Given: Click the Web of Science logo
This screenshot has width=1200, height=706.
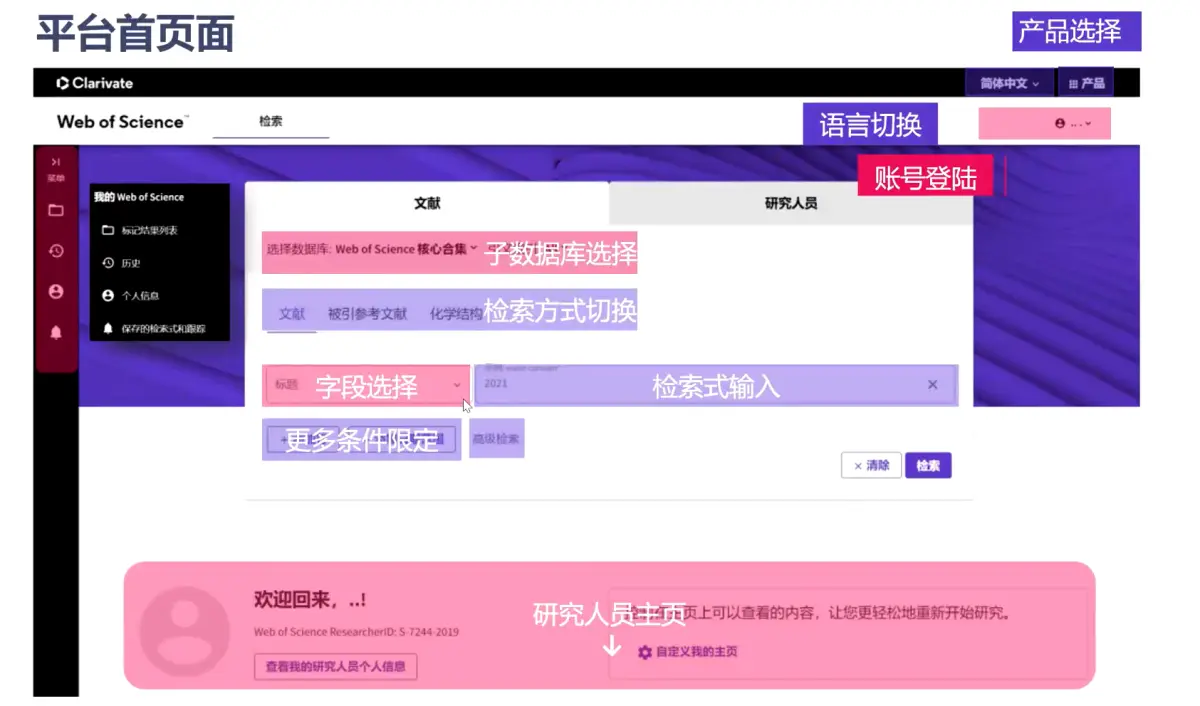Looking at the screenshot, I should pos(121,122).
